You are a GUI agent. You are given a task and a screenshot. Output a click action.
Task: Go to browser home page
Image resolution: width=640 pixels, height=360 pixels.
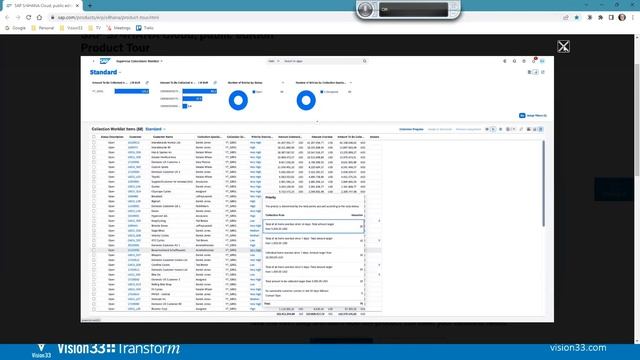39,17
